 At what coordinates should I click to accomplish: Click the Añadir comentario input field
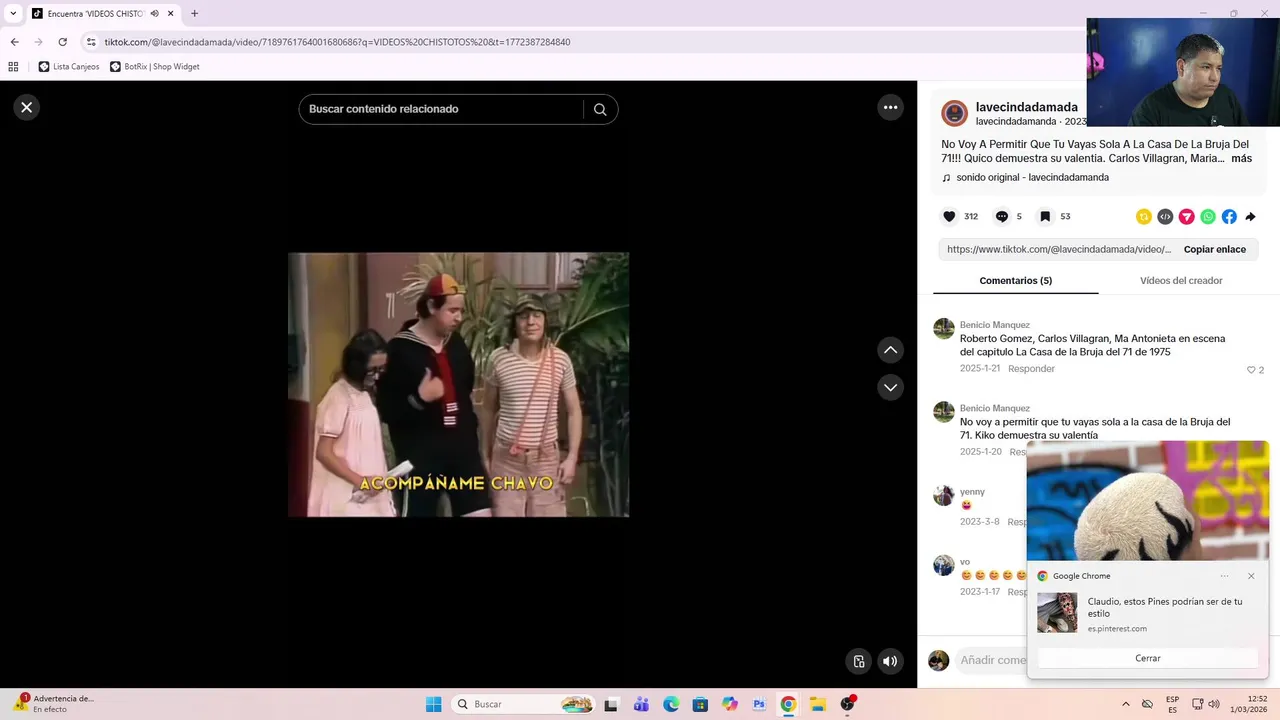point(990,660)
